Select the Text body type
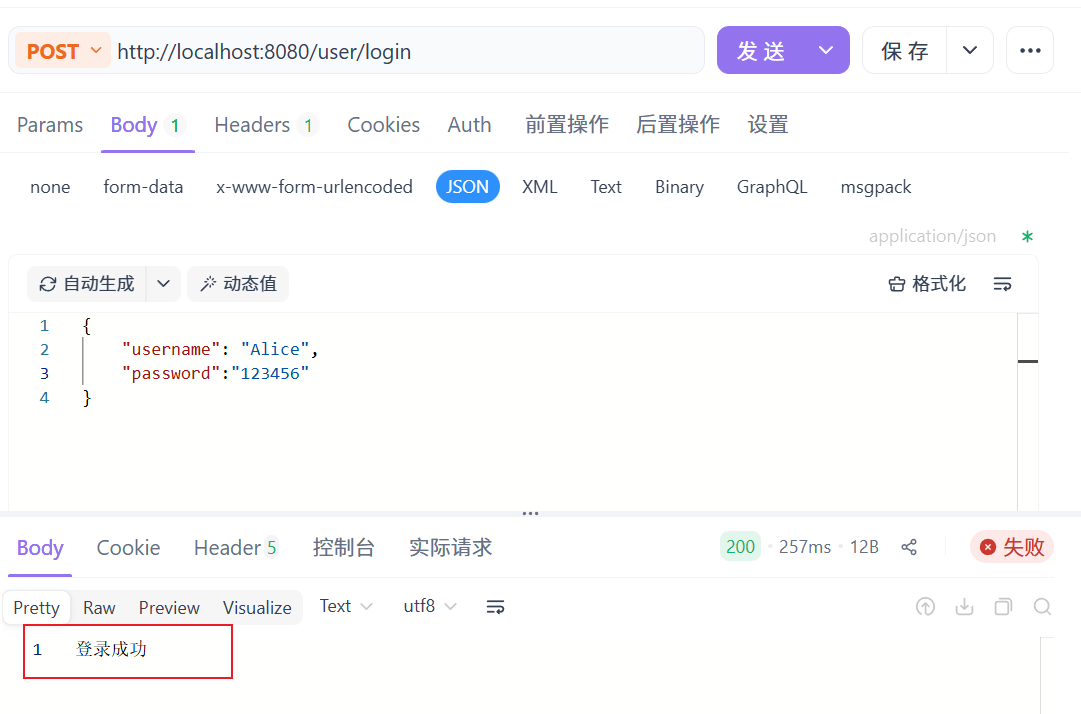Screen dimensions: 1081x714 point(606,187)
